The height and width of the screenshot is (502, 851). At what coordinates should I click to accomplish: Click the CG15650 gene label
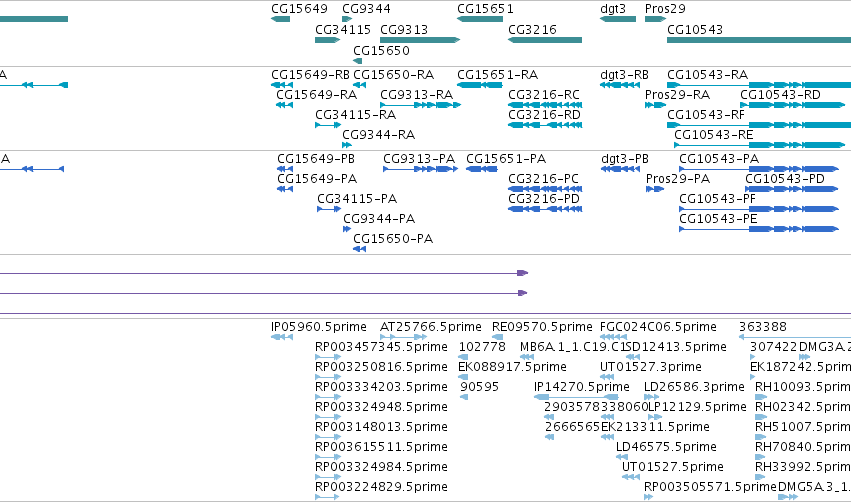(381, 50)
